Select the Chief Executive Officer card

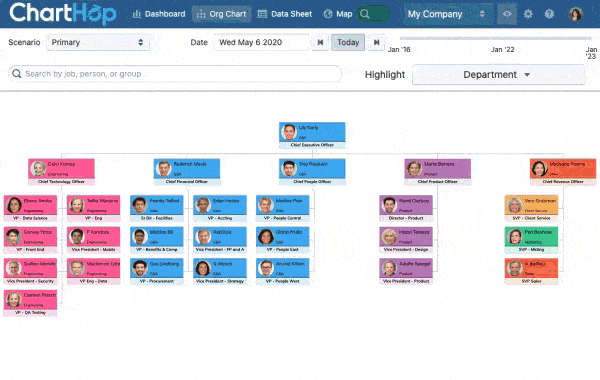pos(312,135)
